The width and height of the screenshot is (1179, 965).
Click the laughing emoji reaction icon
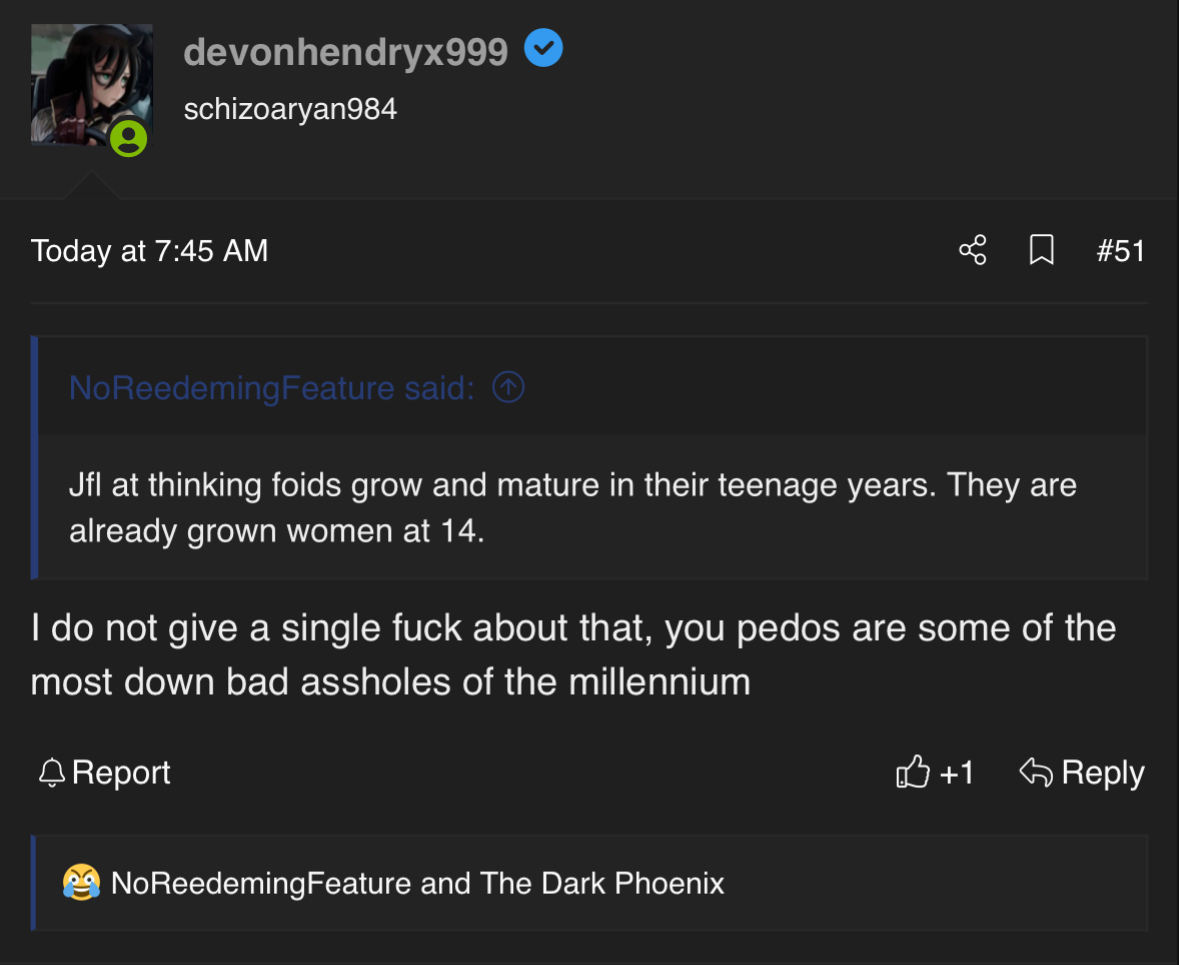click(x=81, y=883)
